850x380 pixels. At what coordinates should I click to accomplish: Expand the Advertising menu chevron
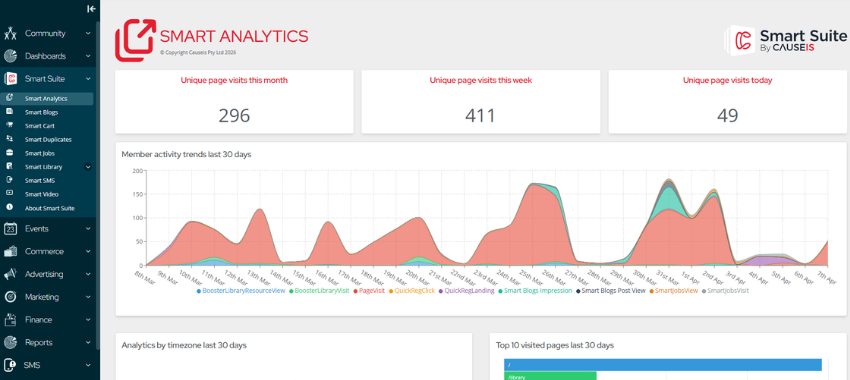pos(88,274)
